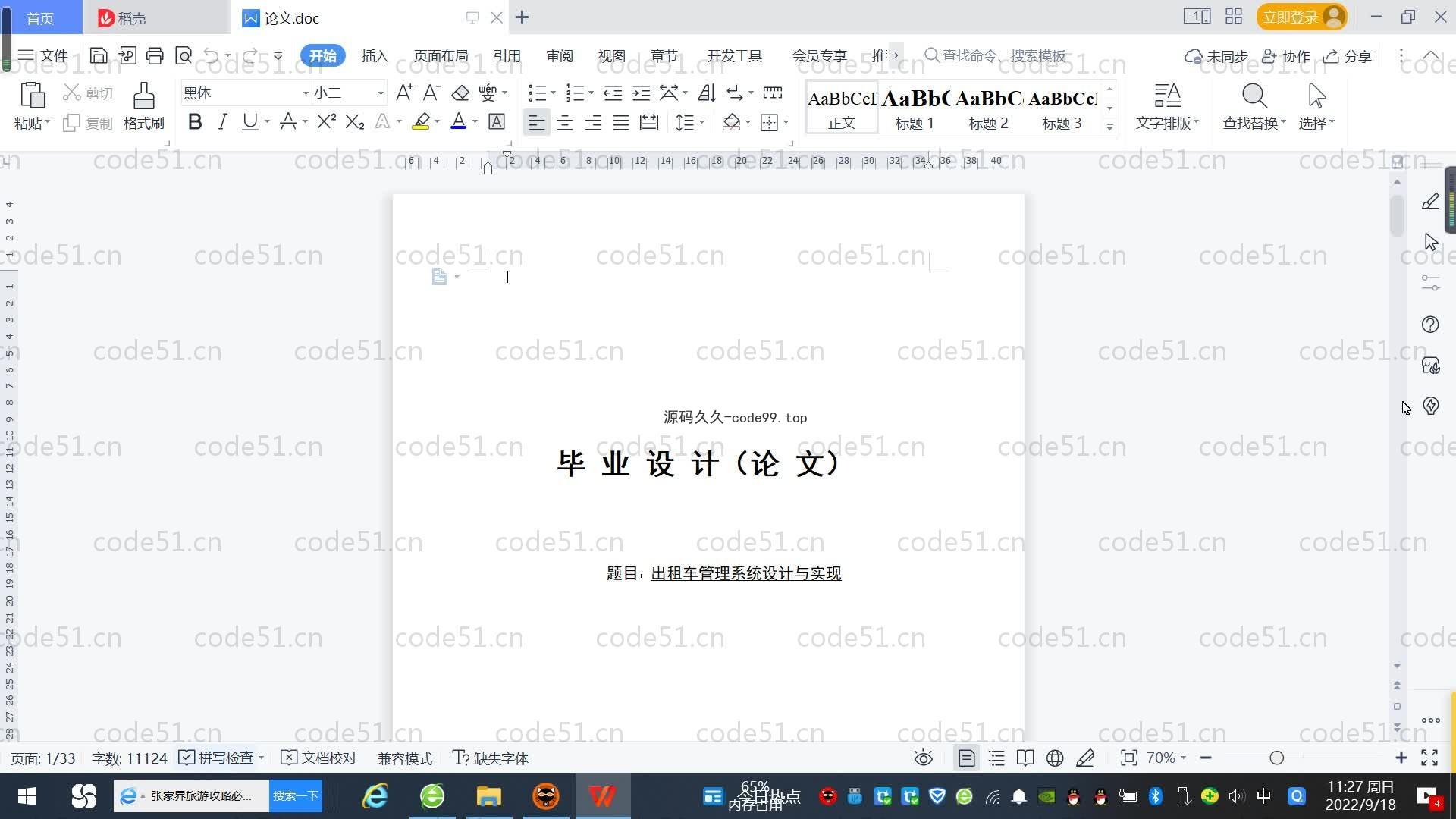Screen dimensions: 1456x819
Task: Click the Print icon in quick toolbar
Action: (x=155, y=55)
